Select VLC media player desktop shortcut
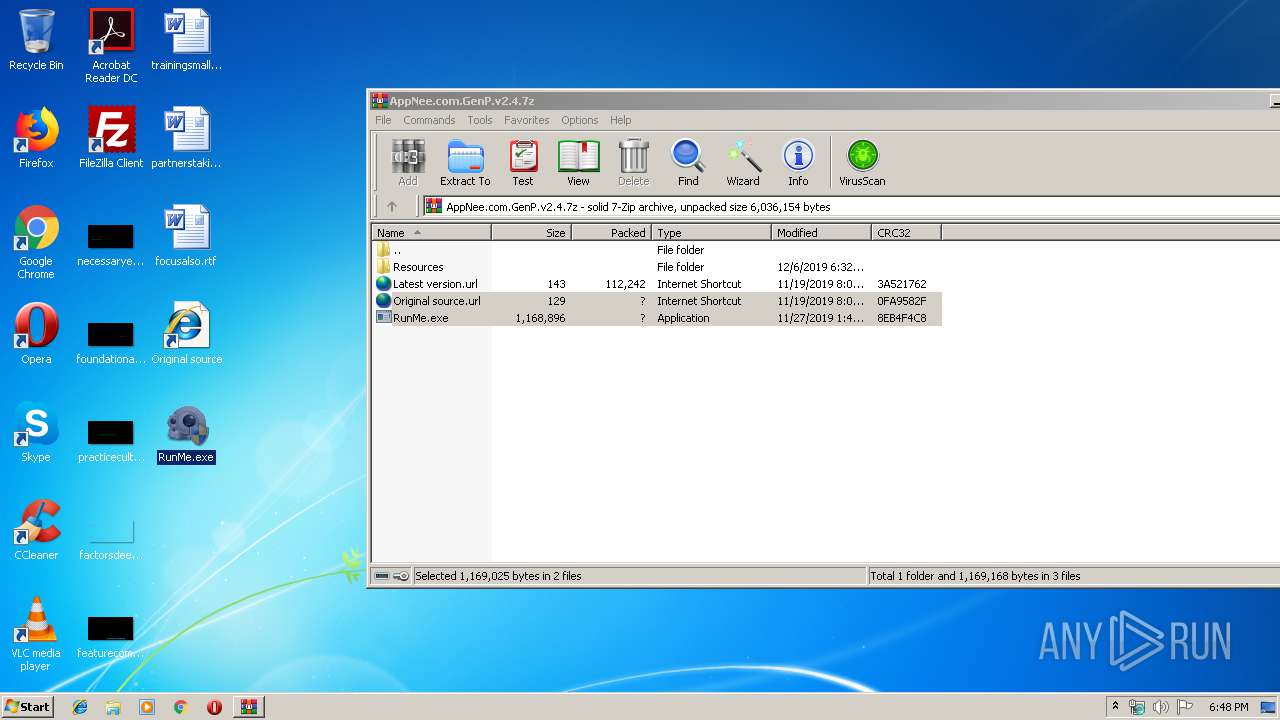 36,634
